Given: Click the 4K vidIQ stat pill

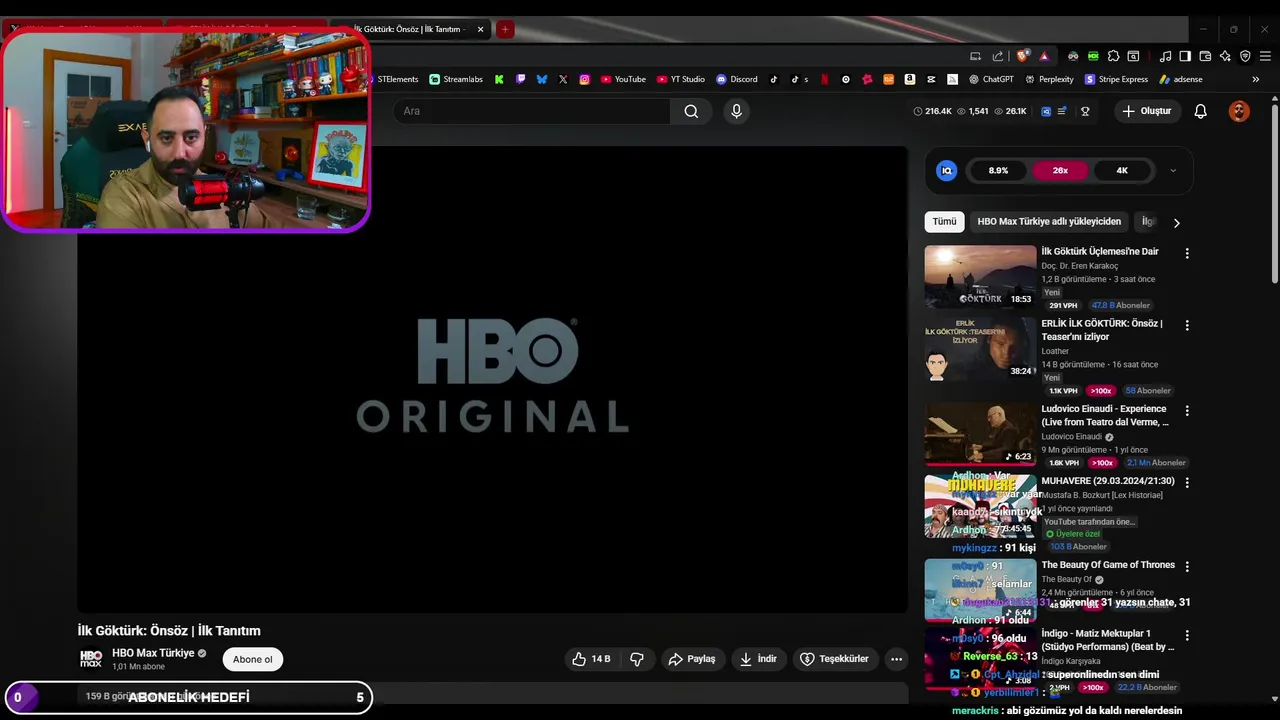Looking at the screenshot, I should point(1122,171).
